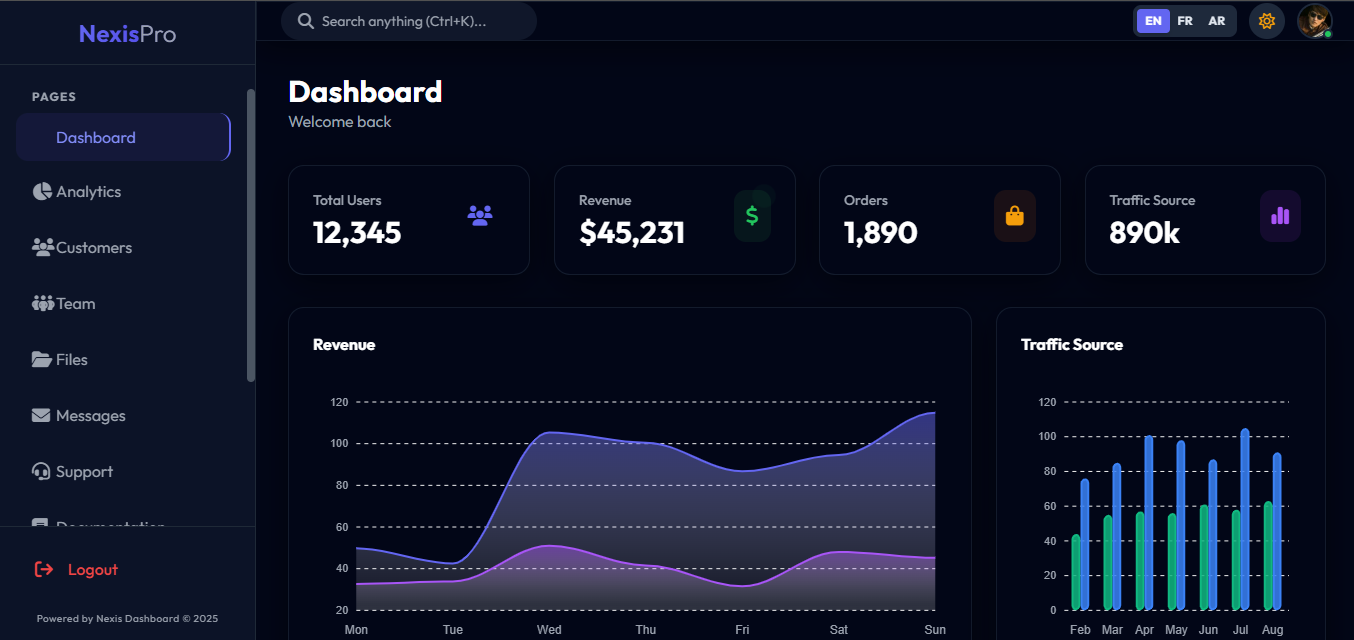Click the green dollar Revenue icon

tap(752, 215)
